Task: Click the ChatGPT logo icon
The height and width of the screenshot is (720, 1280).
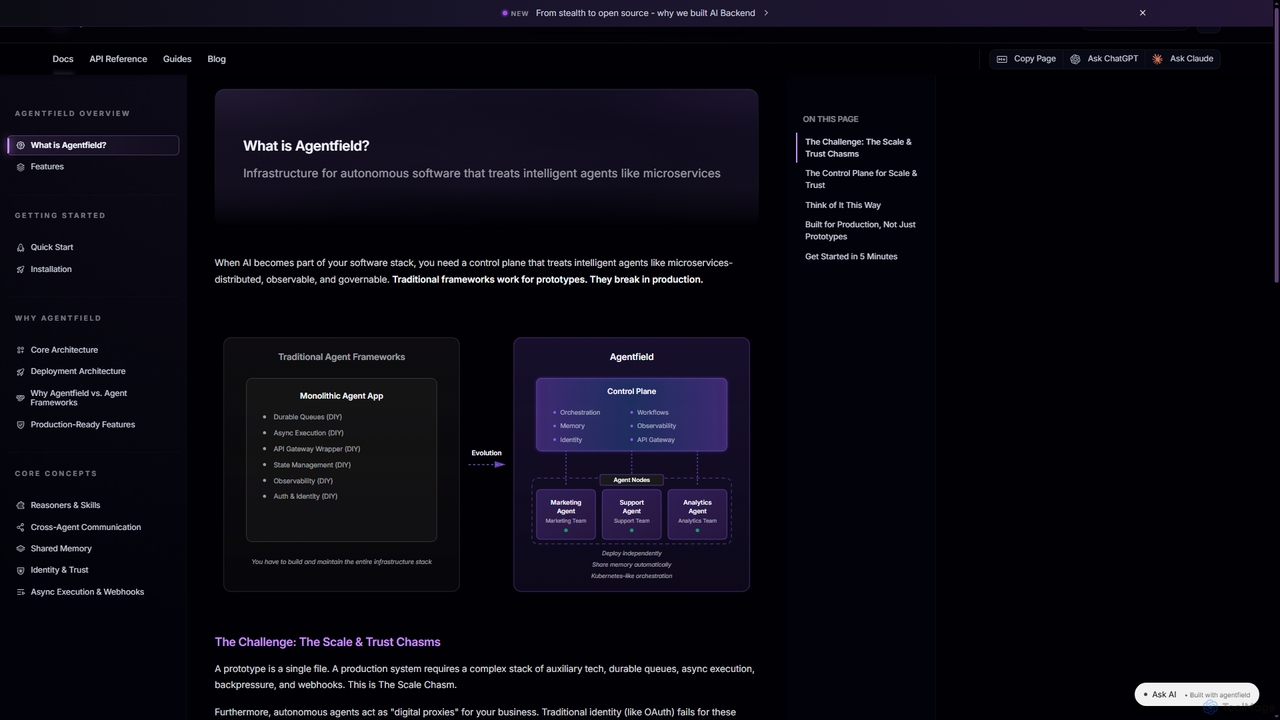Action: [x=1075, y=59]
